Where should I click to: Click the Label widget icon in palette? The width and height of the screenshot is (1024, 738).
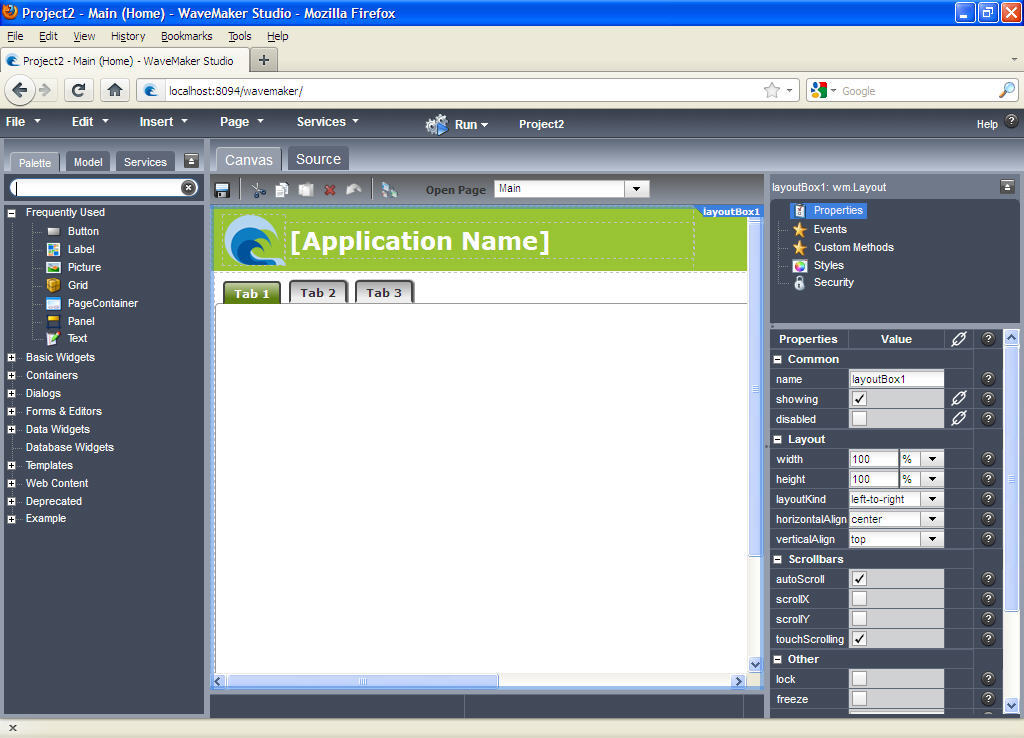54,249
